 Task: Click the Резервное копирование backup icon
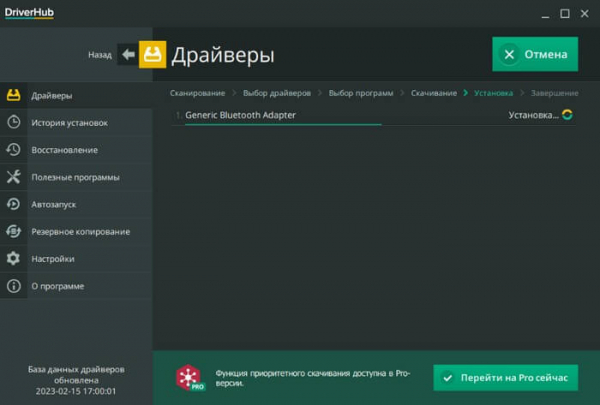(x=13, y=231)
